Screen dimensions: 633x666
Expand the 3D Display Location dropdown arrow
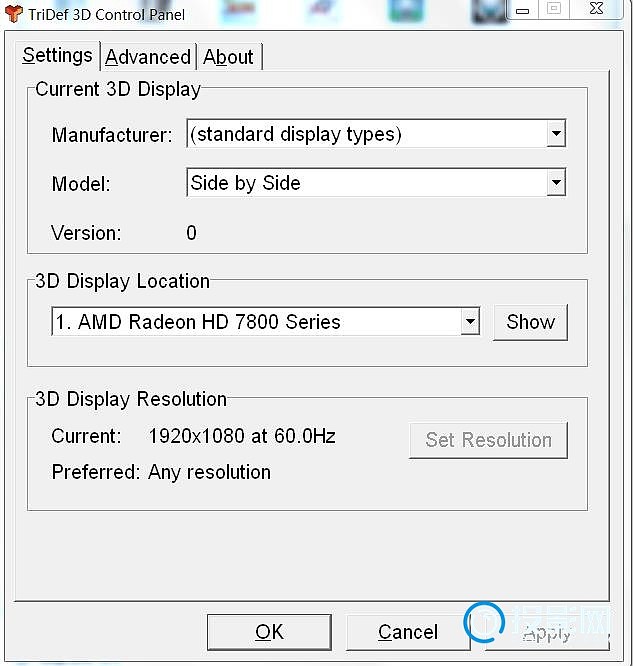point(470,322)
